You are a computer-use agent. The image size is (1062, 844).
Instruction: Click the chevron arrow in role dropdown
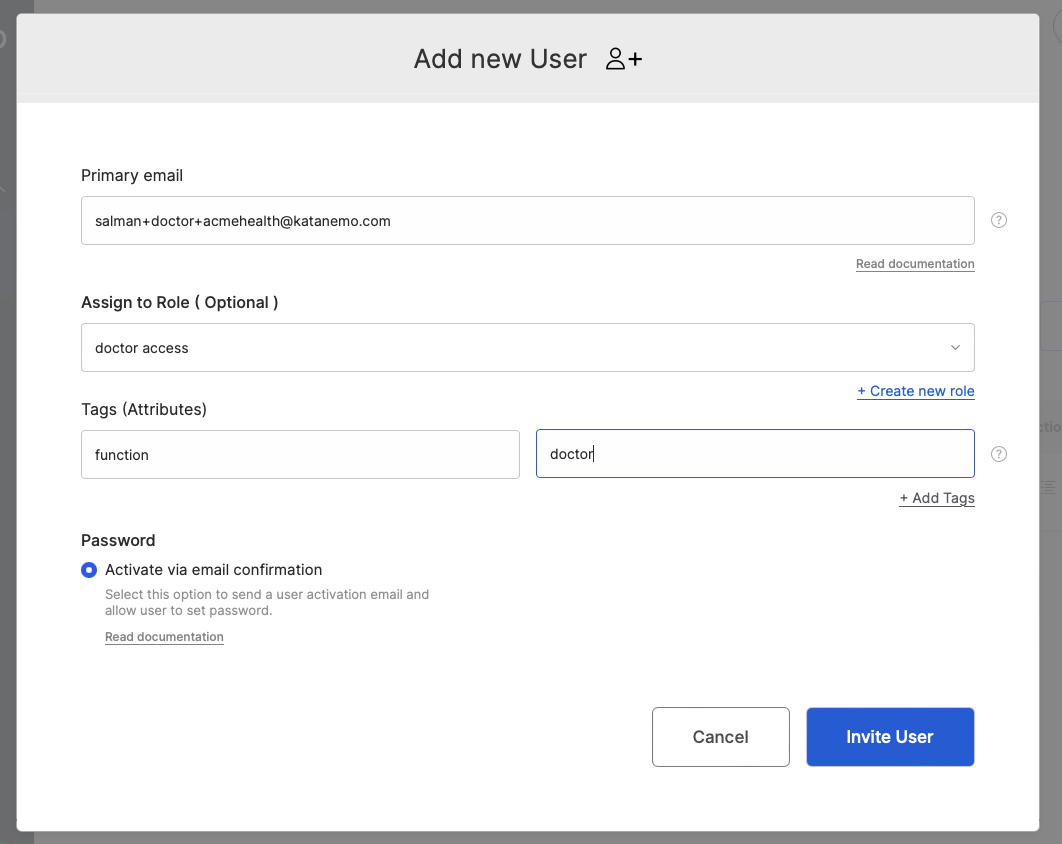point(955,348)
